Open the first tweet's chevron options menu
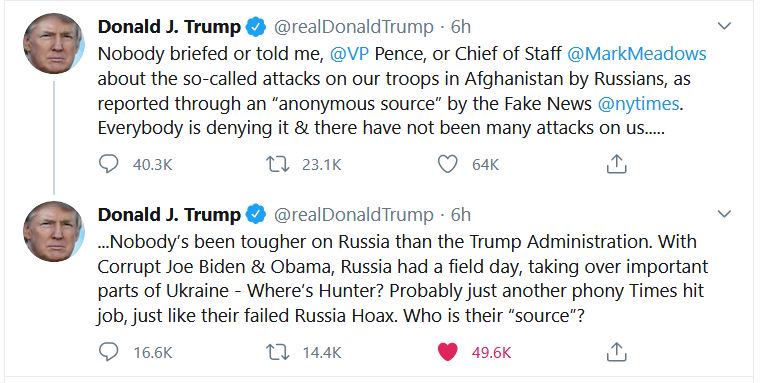This screenshot has height=383, width=761. pyautogui.click(x=724, y=26)
